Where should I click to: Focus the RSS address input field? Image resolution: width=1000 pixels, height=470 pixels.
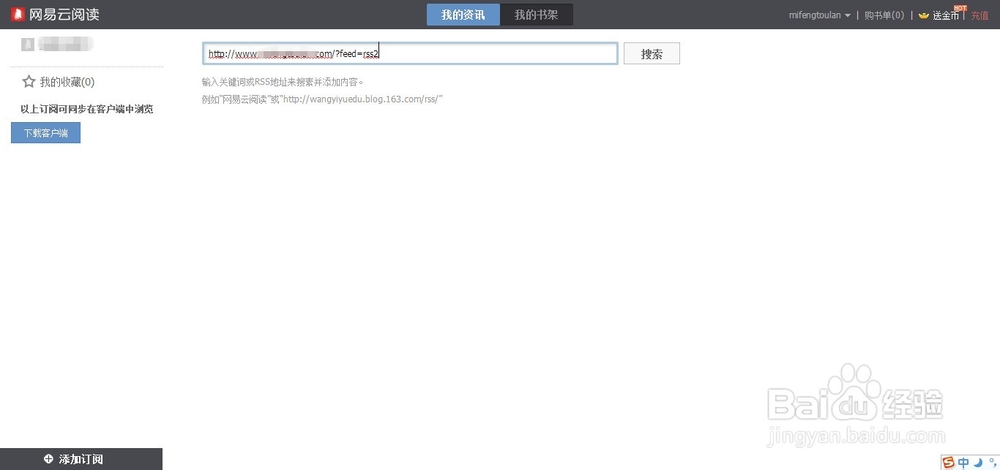coord(410,54)
